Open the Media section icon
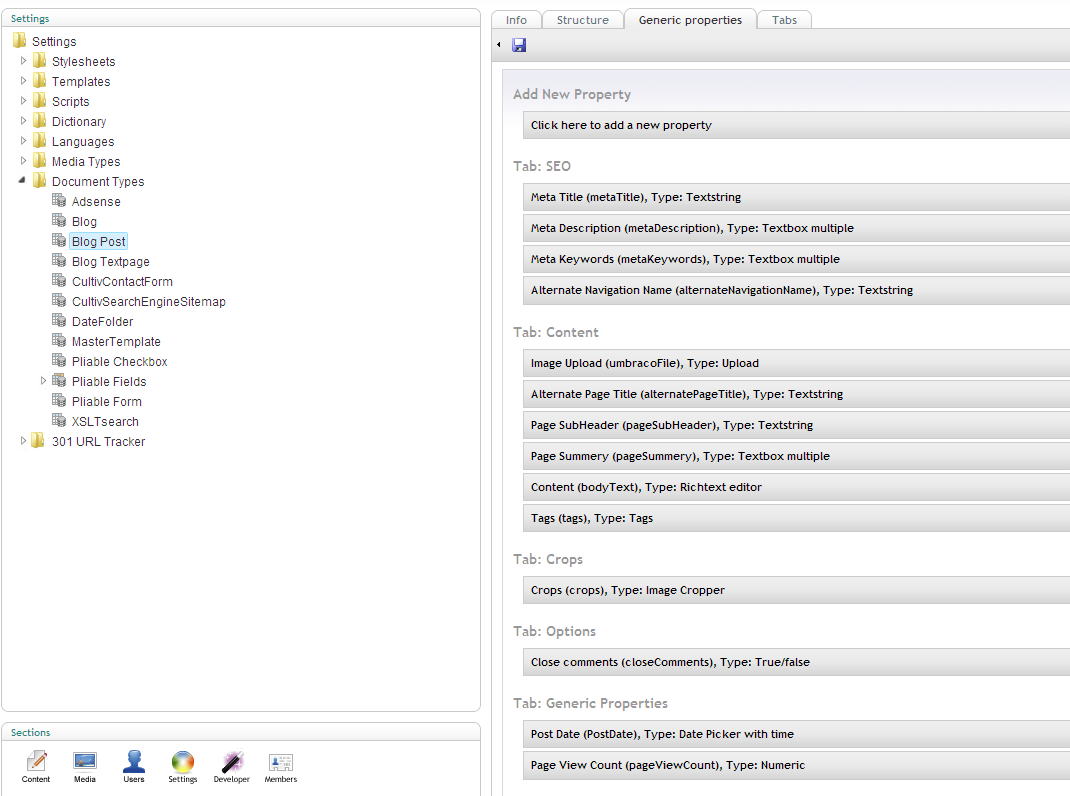The image size is (1070, 796). [85, 762]
